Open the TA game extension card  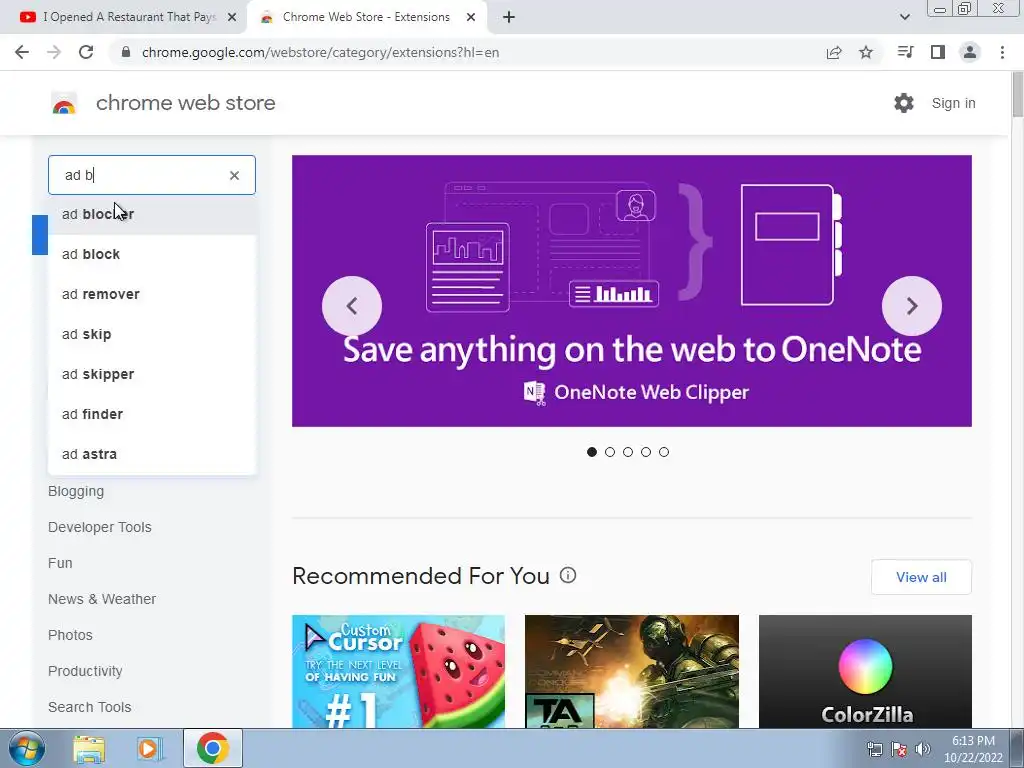632,671
